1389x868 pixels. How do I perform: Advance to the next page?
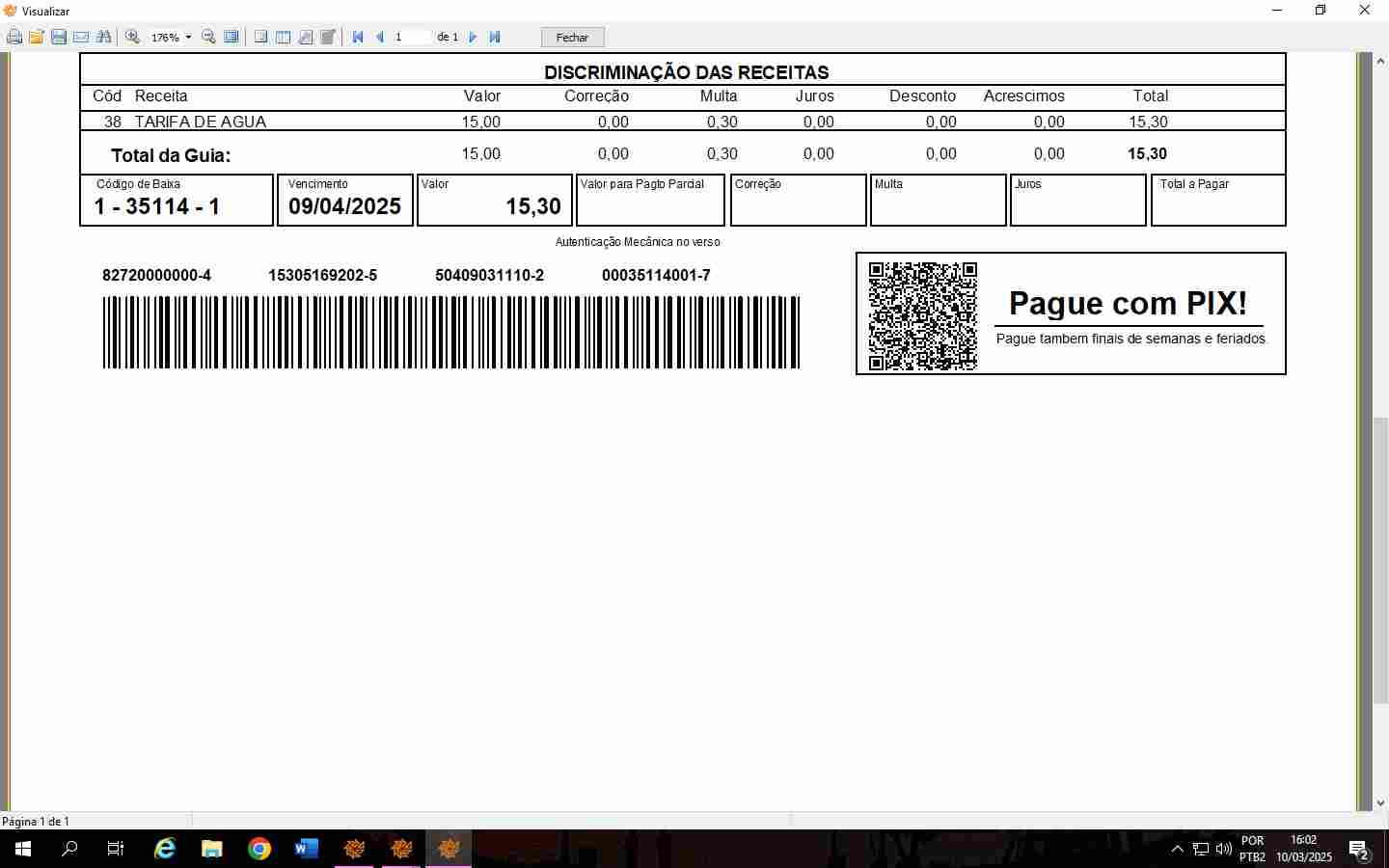(473, 38)
